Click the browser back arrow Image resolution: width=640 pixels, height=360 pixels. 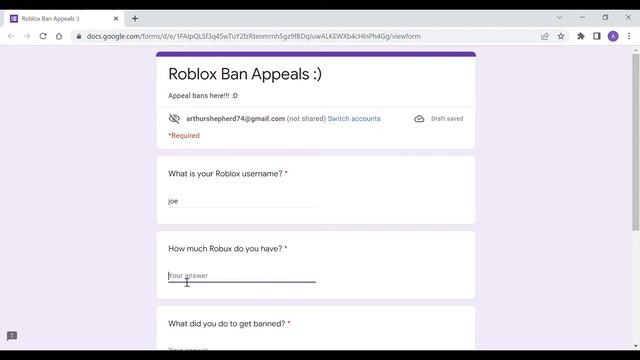(x=11, y=36)
